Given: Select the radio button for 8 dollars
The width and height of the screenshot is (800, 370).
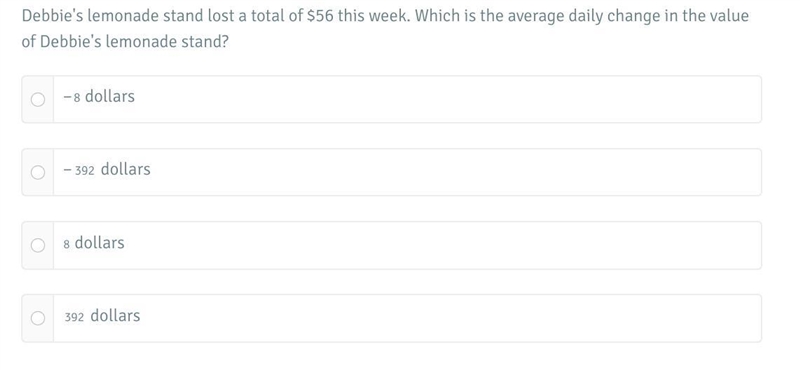Looking at the screenshot, I should coord(38,245).
